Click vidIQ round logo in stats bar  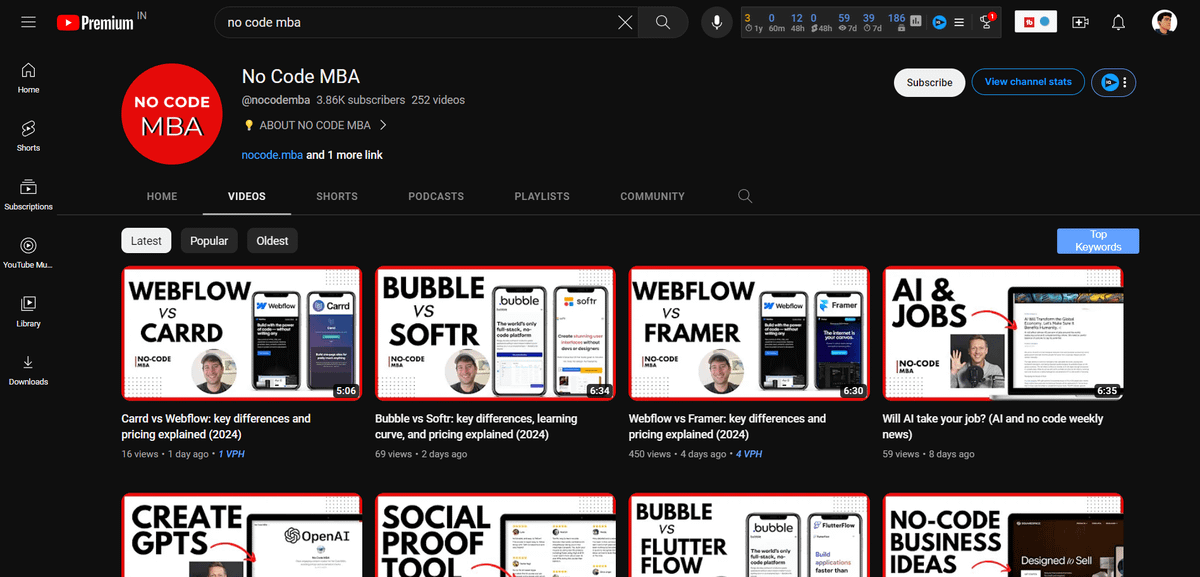[939, 22]
